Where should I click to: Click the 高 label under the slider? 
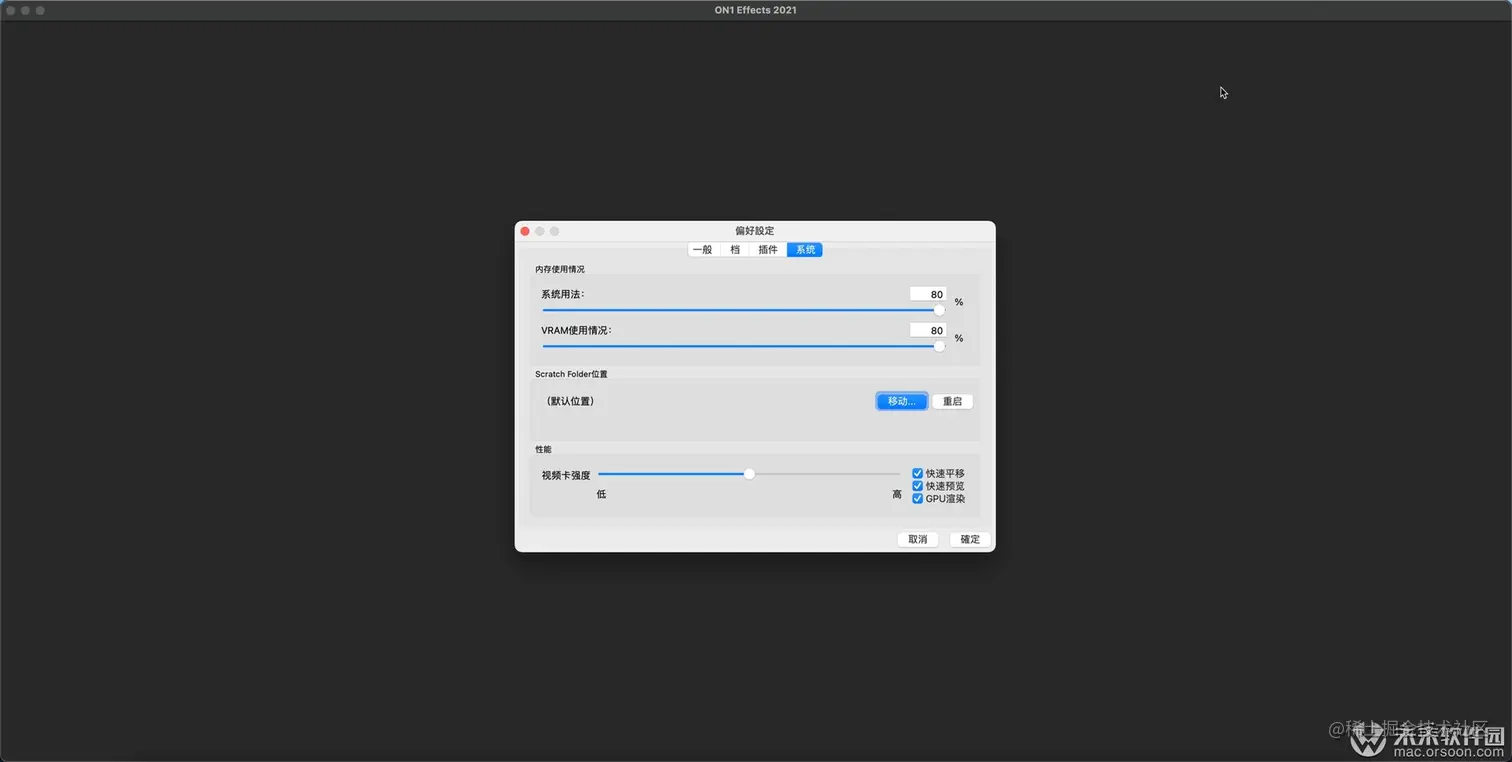(x=897, y=494)
